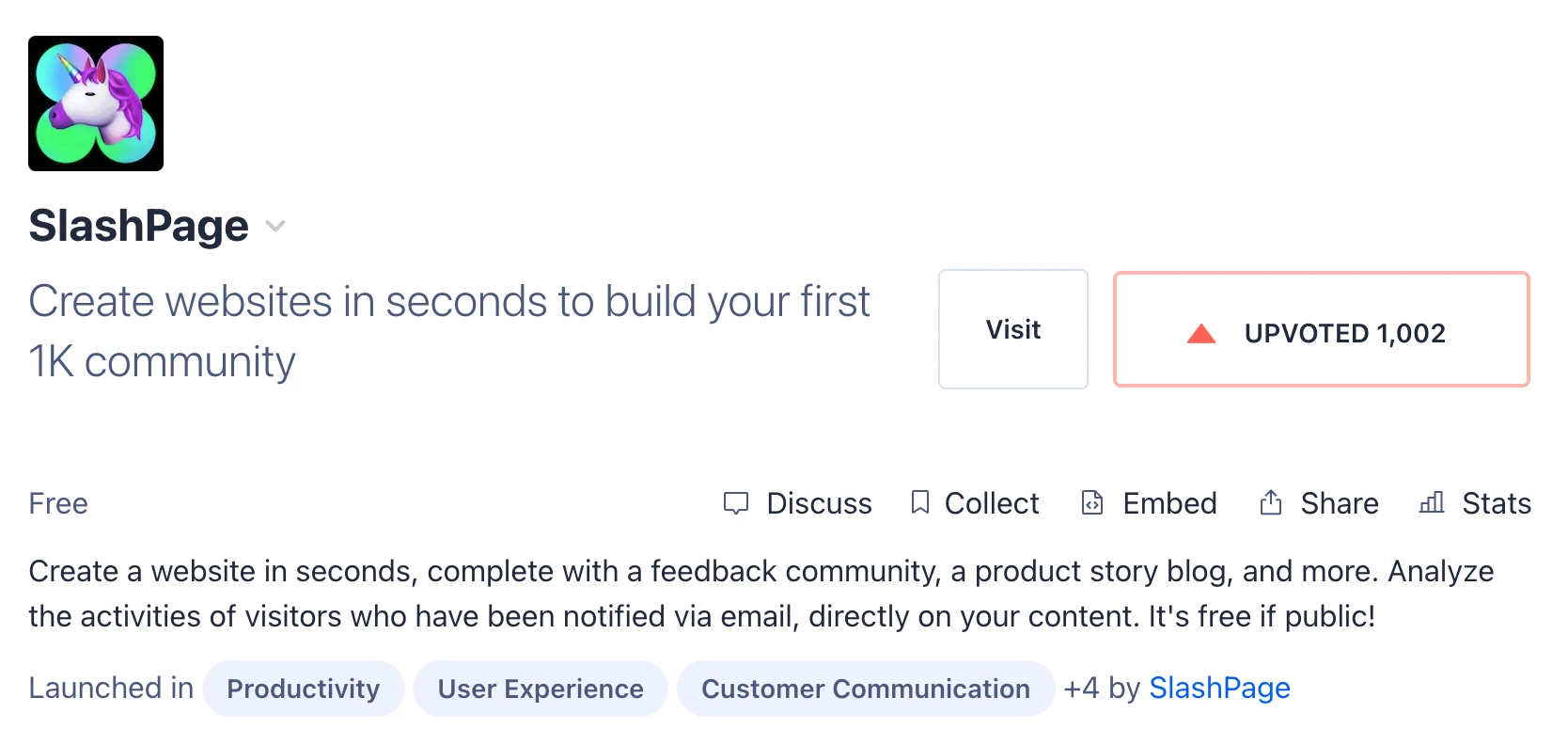Open the Share option
The height and width of the screenshot is (745, 1568).
[1319, 503]
